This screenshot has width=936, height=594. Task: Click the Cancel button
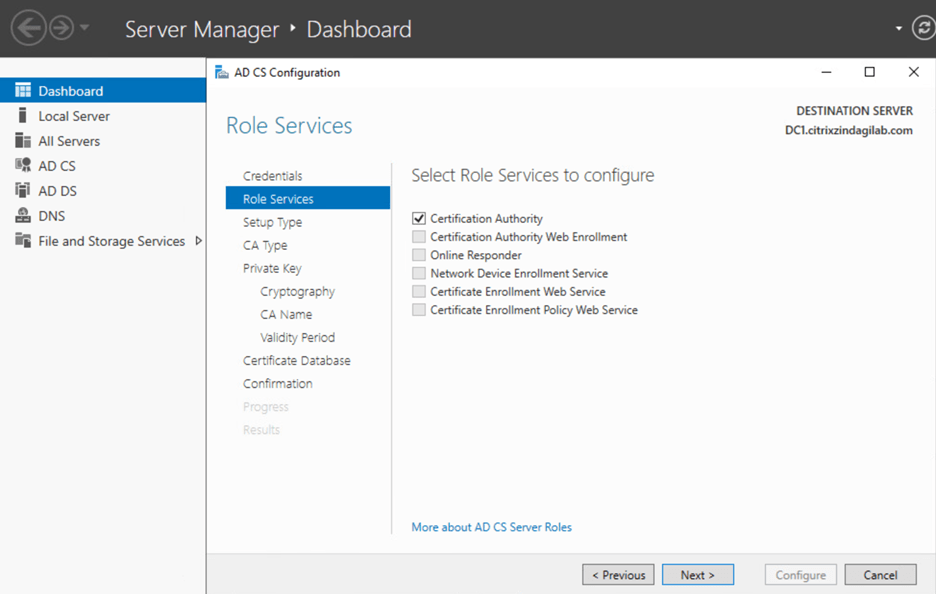click(880, 575)
